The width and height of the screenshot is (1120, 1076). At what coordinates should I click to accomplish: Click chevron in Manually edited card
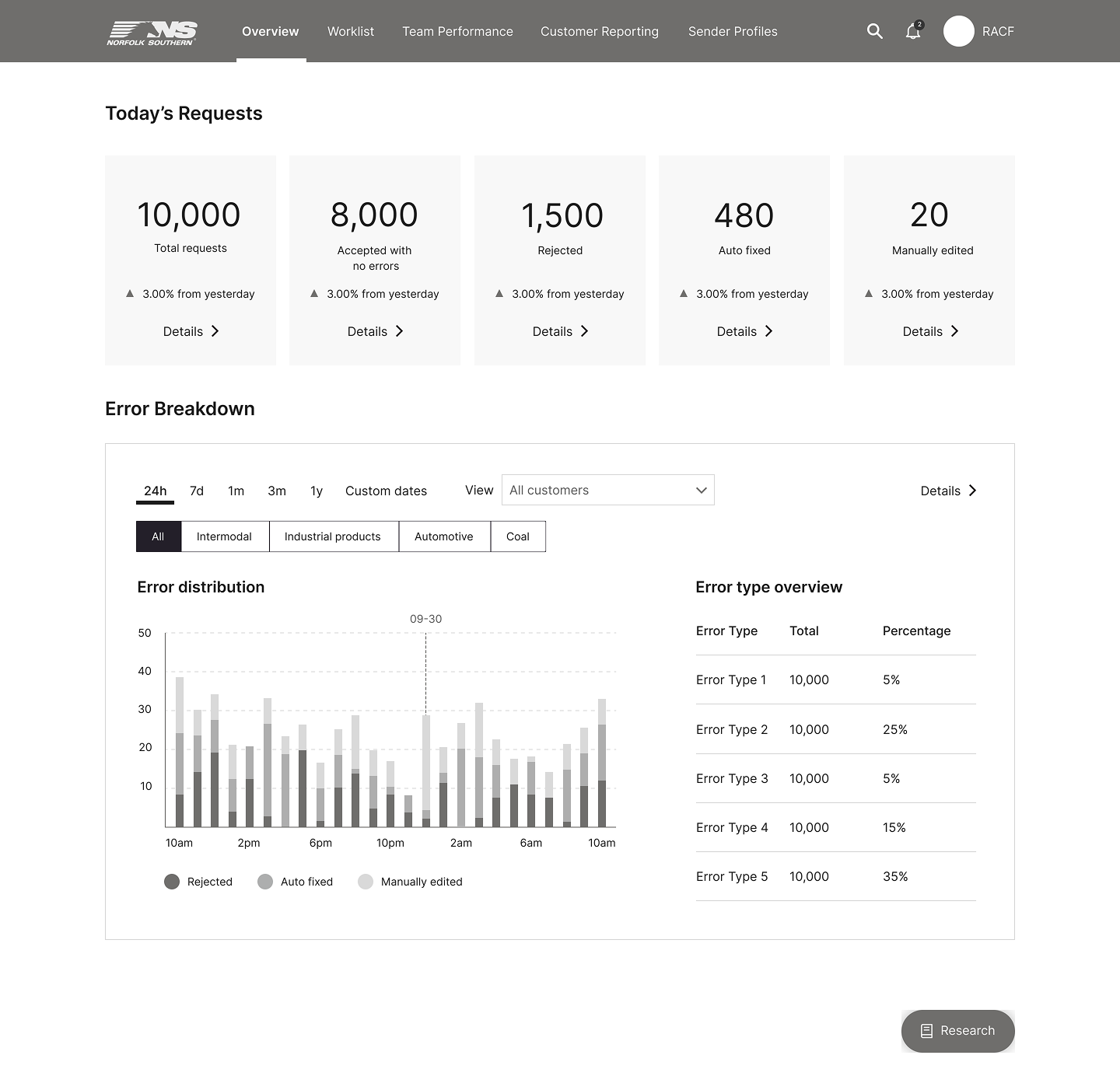(x=955, y=331)
